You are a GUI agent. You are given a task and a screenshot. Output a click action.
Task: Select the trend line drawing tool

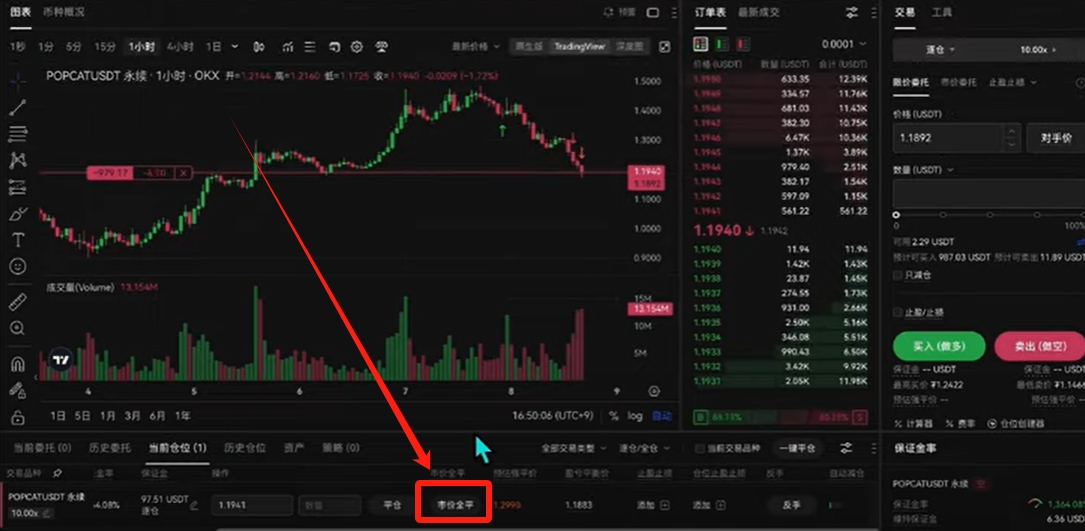click(x=19, y=107)
